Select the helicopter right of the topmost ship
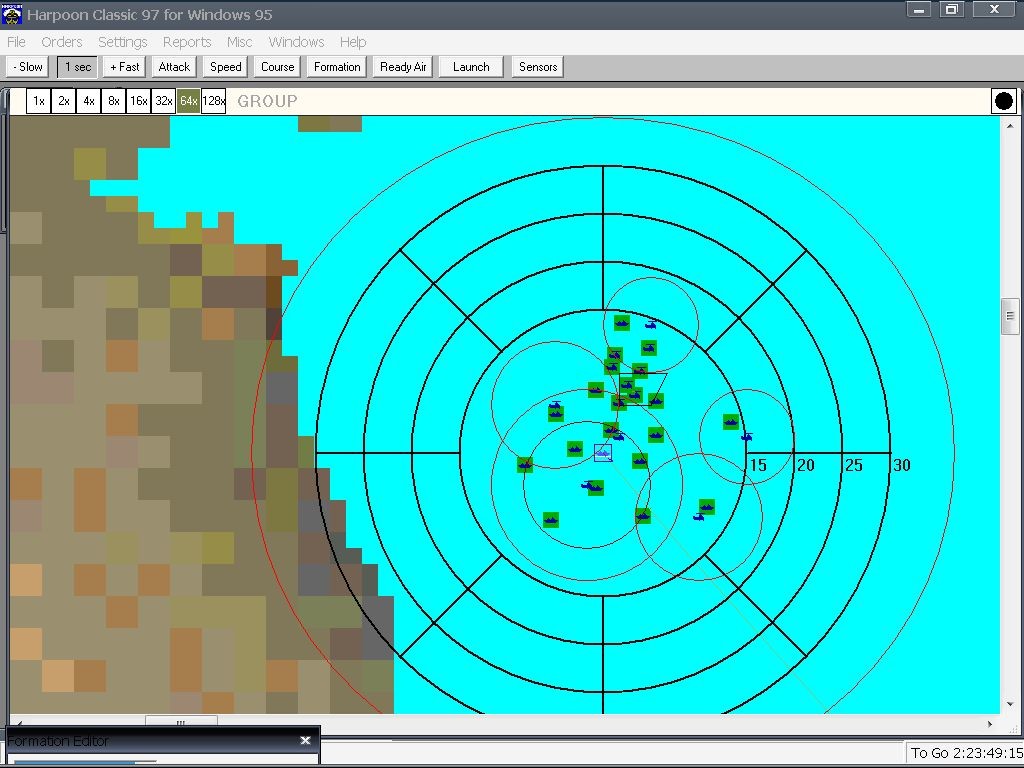This screenshot has height=768, width=1024. point(650,324)
